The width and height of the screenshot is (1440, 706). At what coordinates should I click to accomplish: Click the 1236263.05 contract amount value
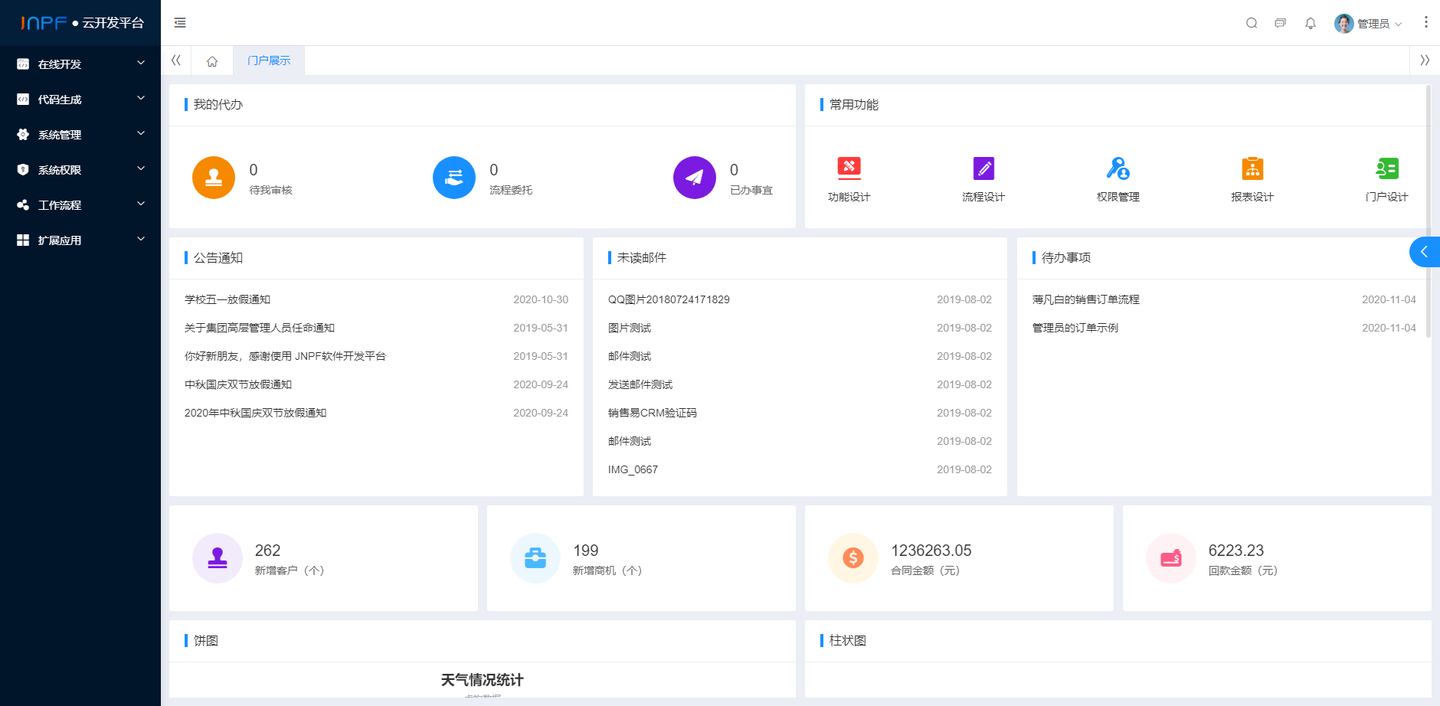coord(931,551)
